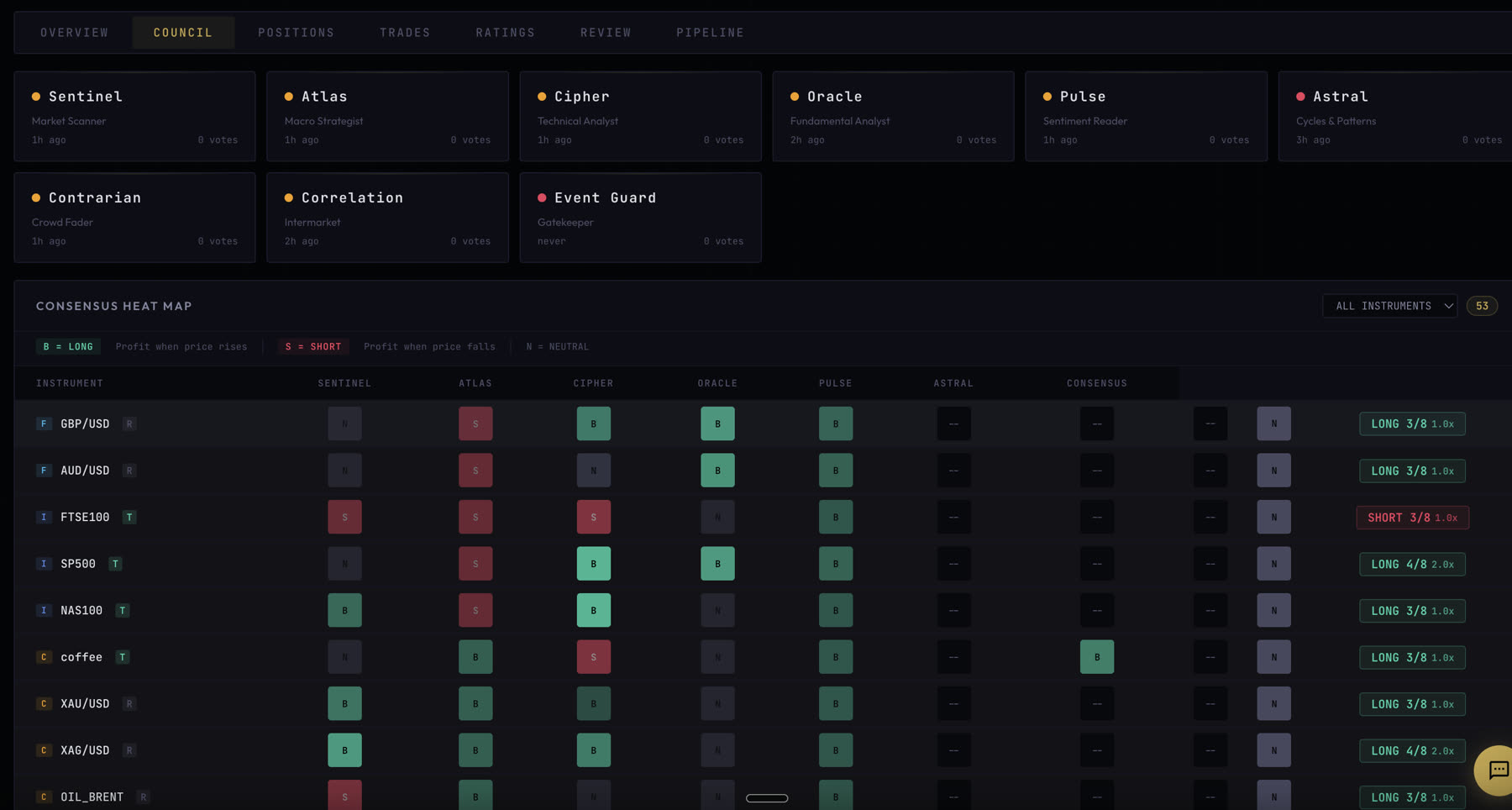Image resolution: width=1512 pixels, height=810 pixels.
Task: Click the Sentinel S cell for FTSE100
Action: click(x=344, y=517)
